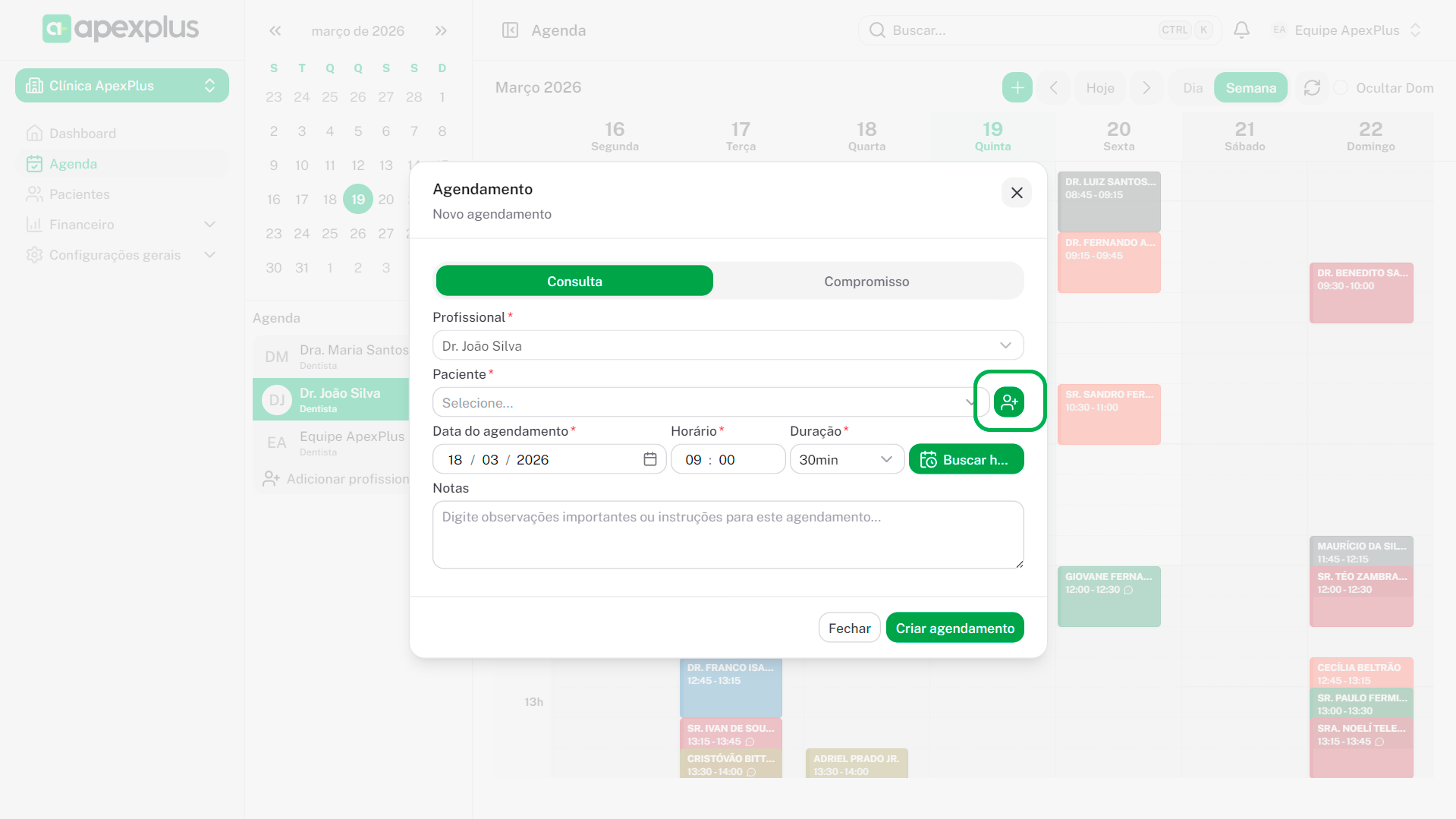Switch to Dia view
1456x819 pixels.
pos(1193,88)
